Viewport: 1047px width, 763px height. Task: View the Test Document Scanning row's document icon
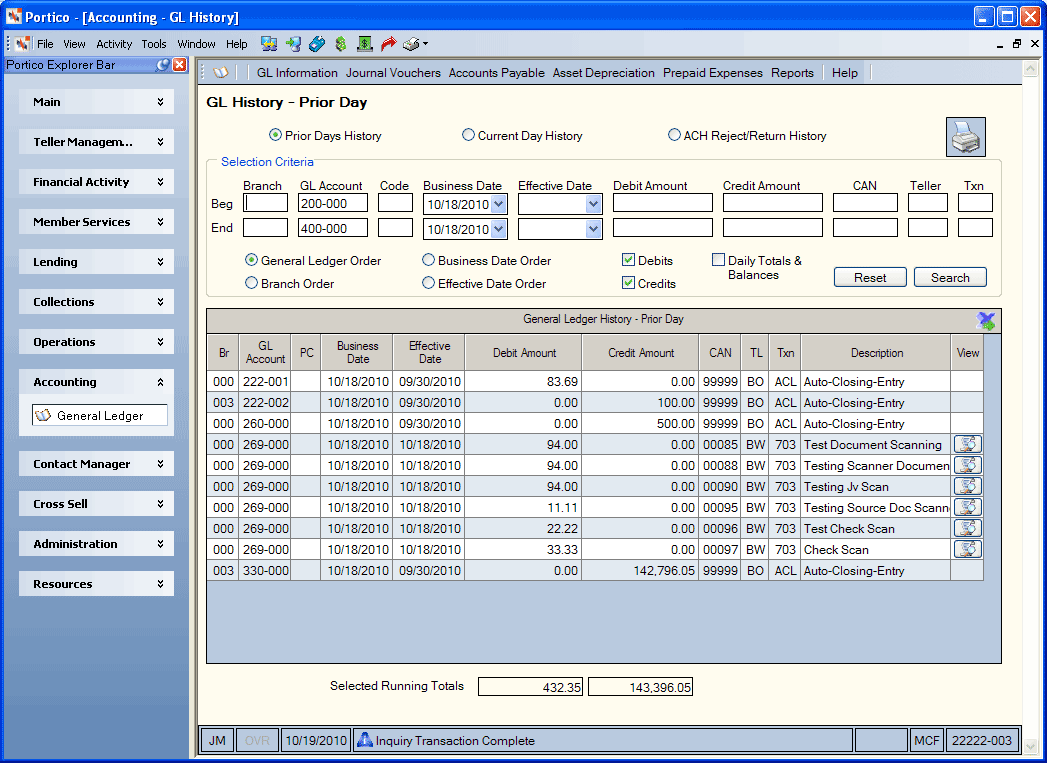point(968,445)
